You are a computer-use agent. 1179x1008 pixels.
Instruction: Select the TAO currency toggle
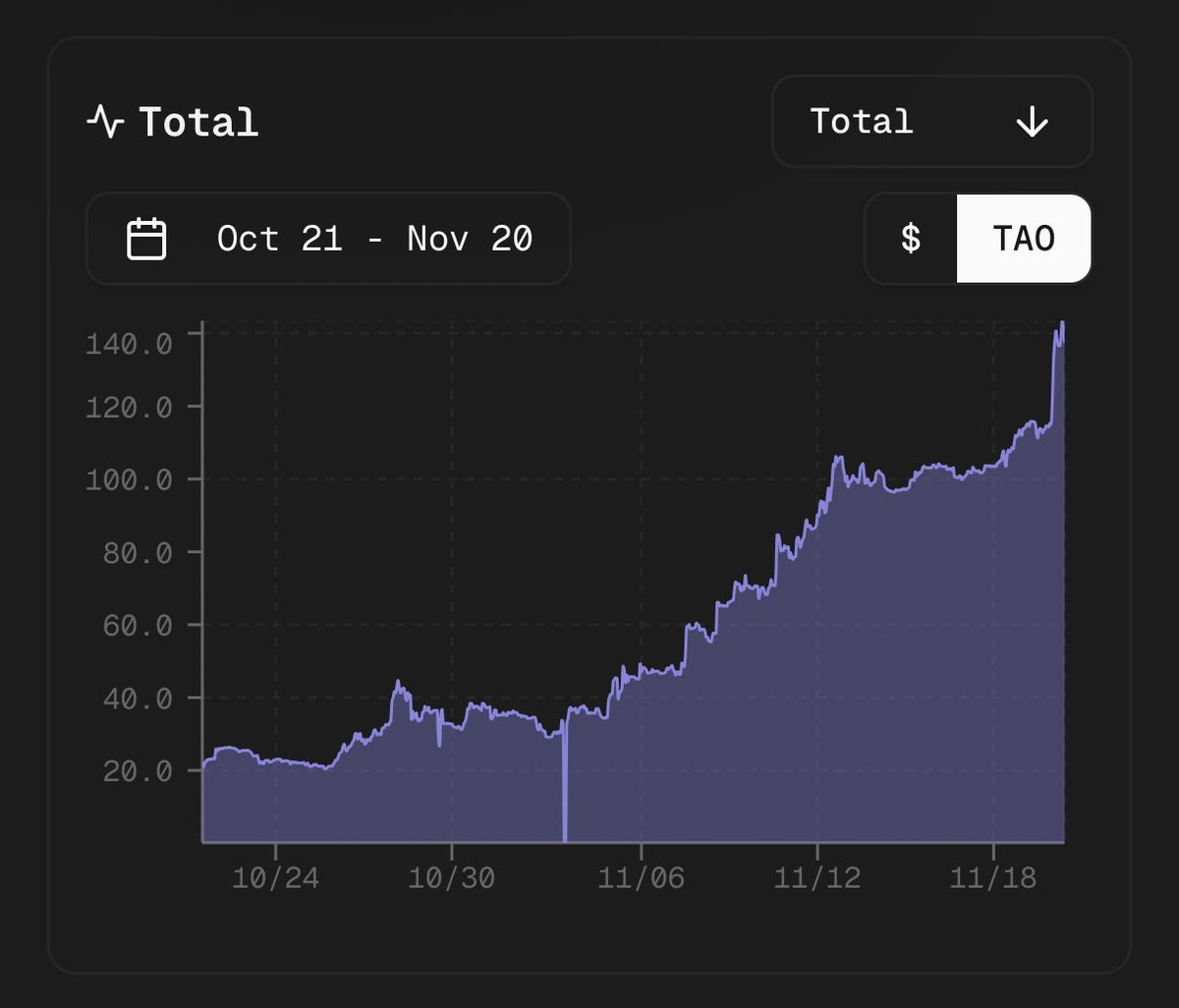[1024, 239]
